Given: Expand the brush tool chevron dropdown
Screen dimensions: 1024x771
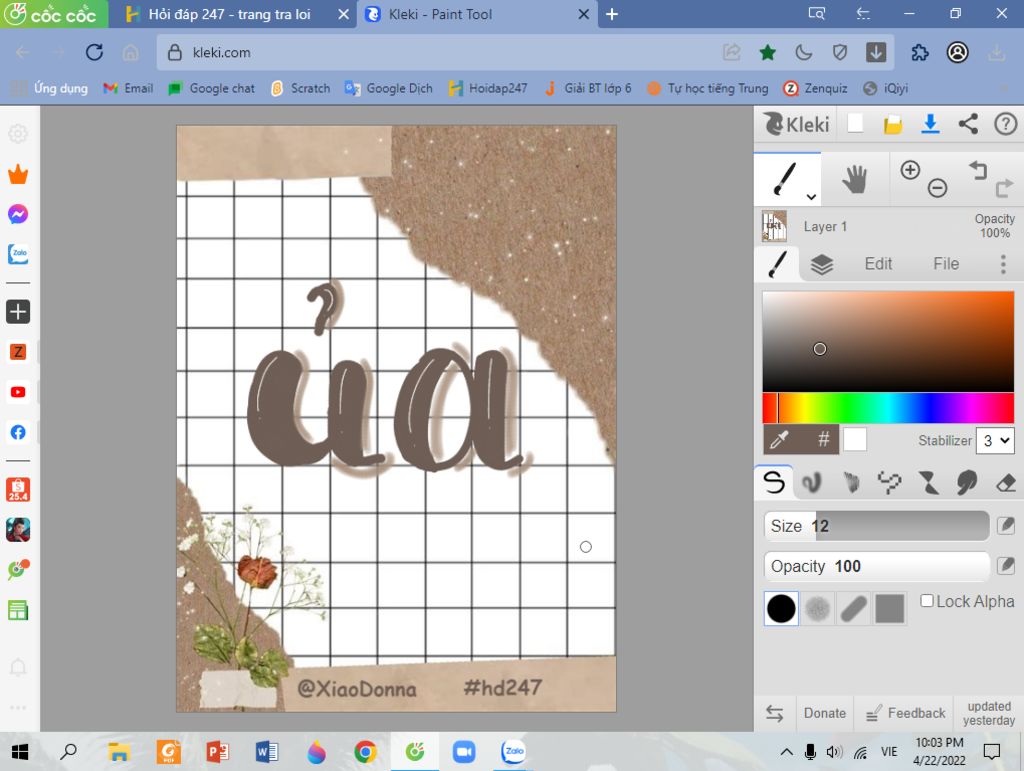Looking at the screenshot, I should (811, 197).
